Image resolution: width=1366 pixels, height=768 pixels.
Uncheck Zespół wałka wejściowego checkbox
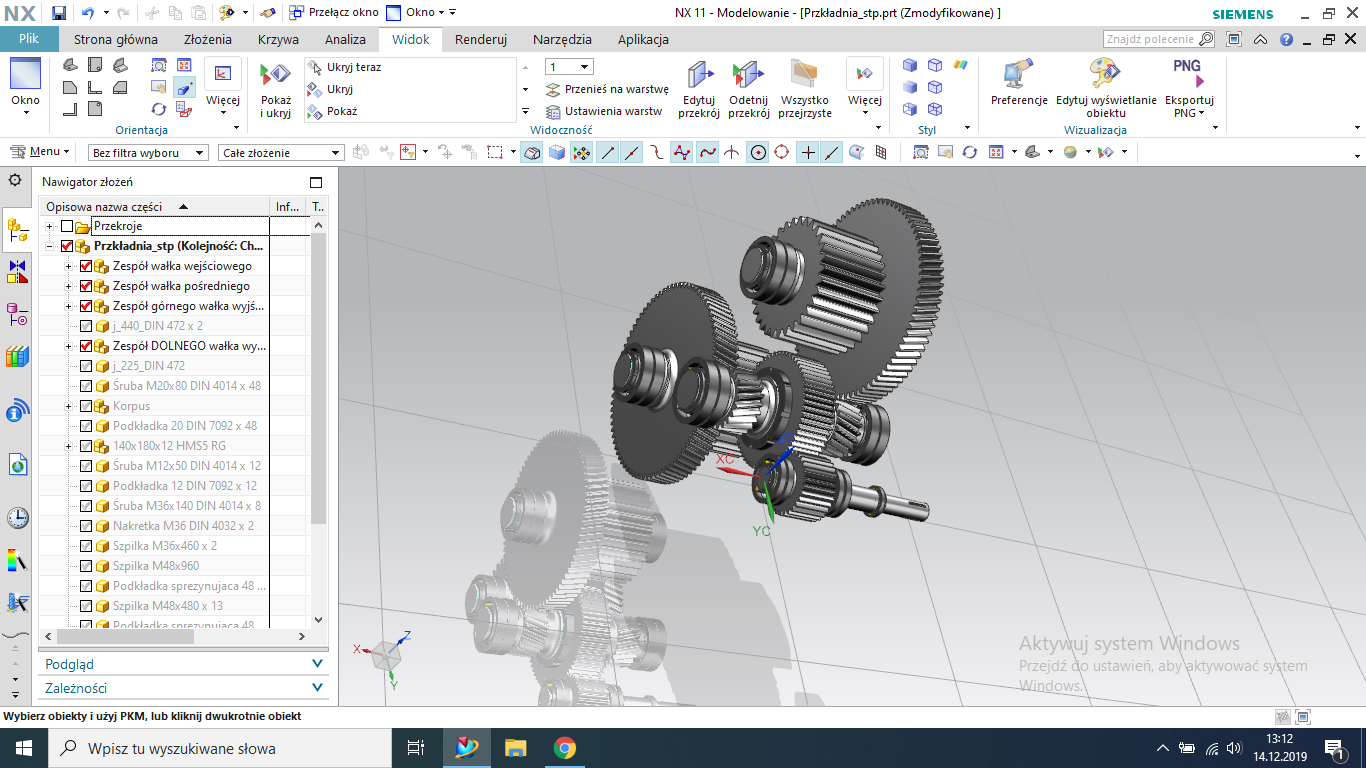pos(85,266)
